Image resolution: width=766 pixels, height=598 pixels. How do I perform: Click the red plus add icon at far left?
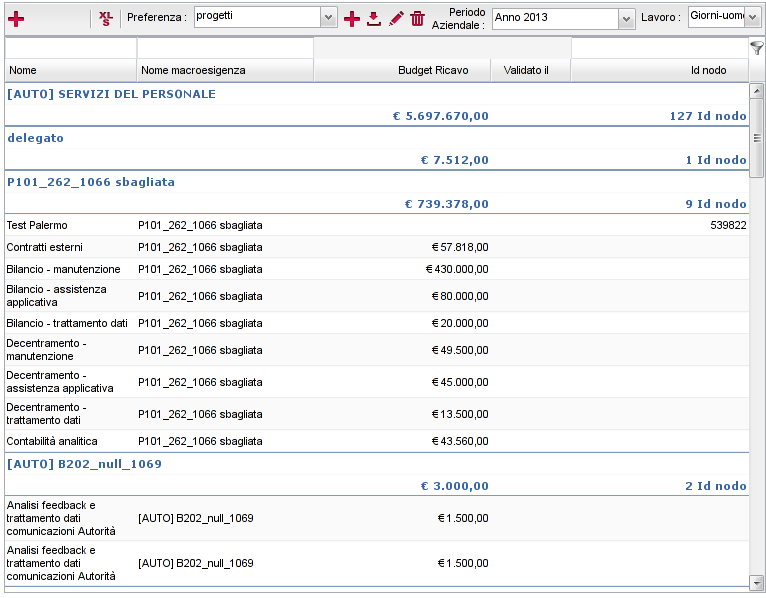tap(16, 18)
